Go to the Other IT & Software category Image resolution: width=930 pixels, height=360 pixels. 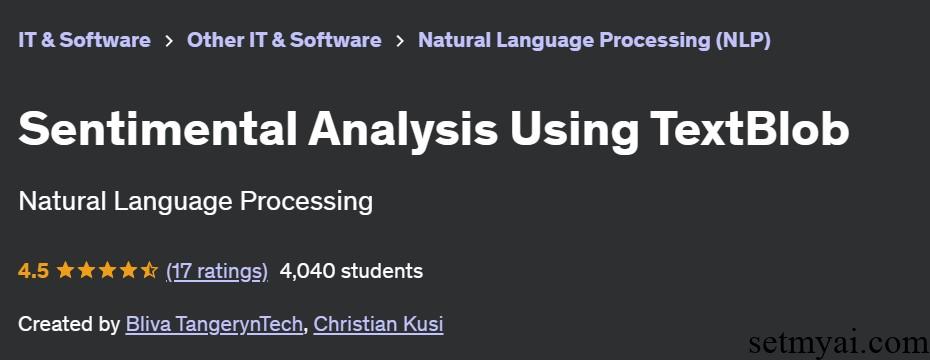tap(284, 40)
